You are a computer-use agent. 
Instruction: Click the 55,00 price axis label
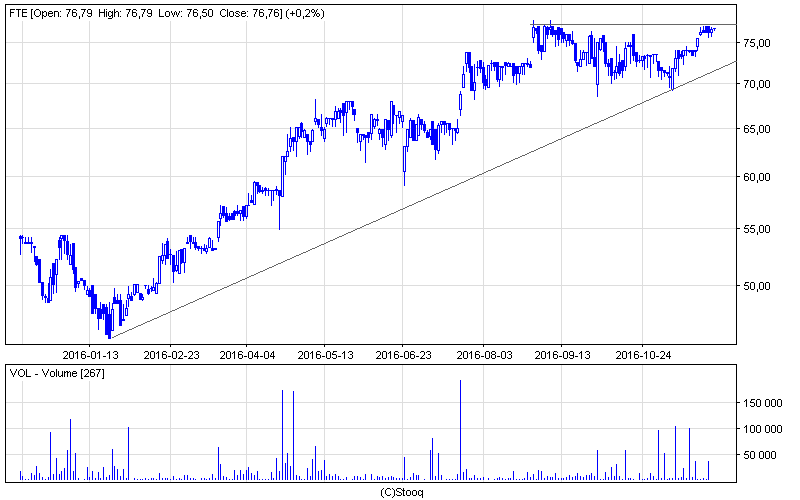(x=757, y=230)
